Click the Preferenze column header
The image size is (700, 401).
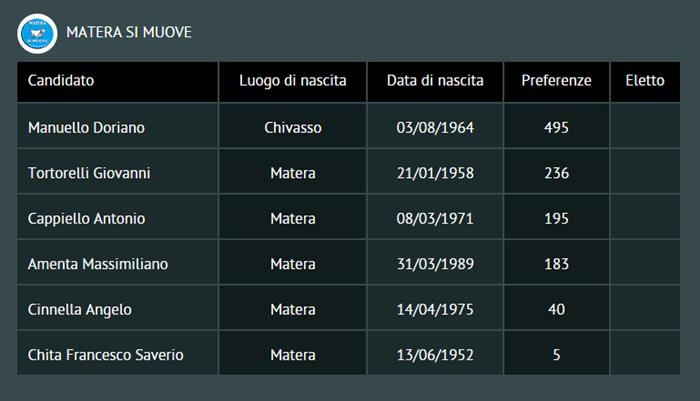coord(557,81)
